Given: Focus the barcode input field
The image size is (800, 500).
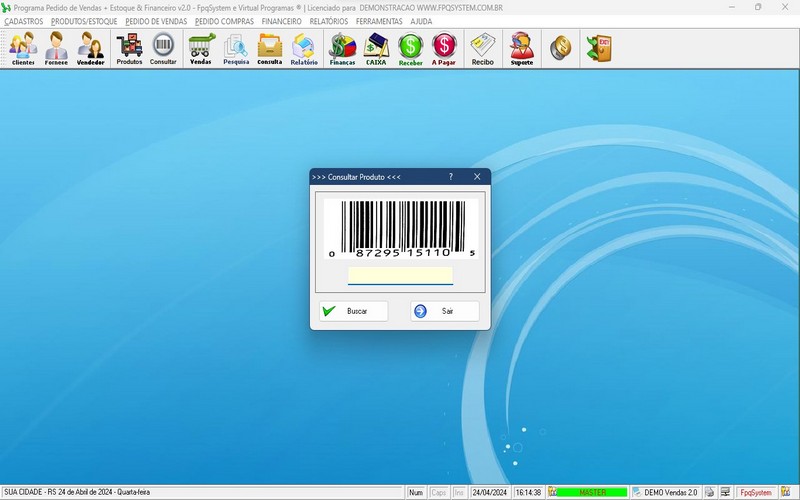Looking at the screenshot, I should (x=401, y=276).
